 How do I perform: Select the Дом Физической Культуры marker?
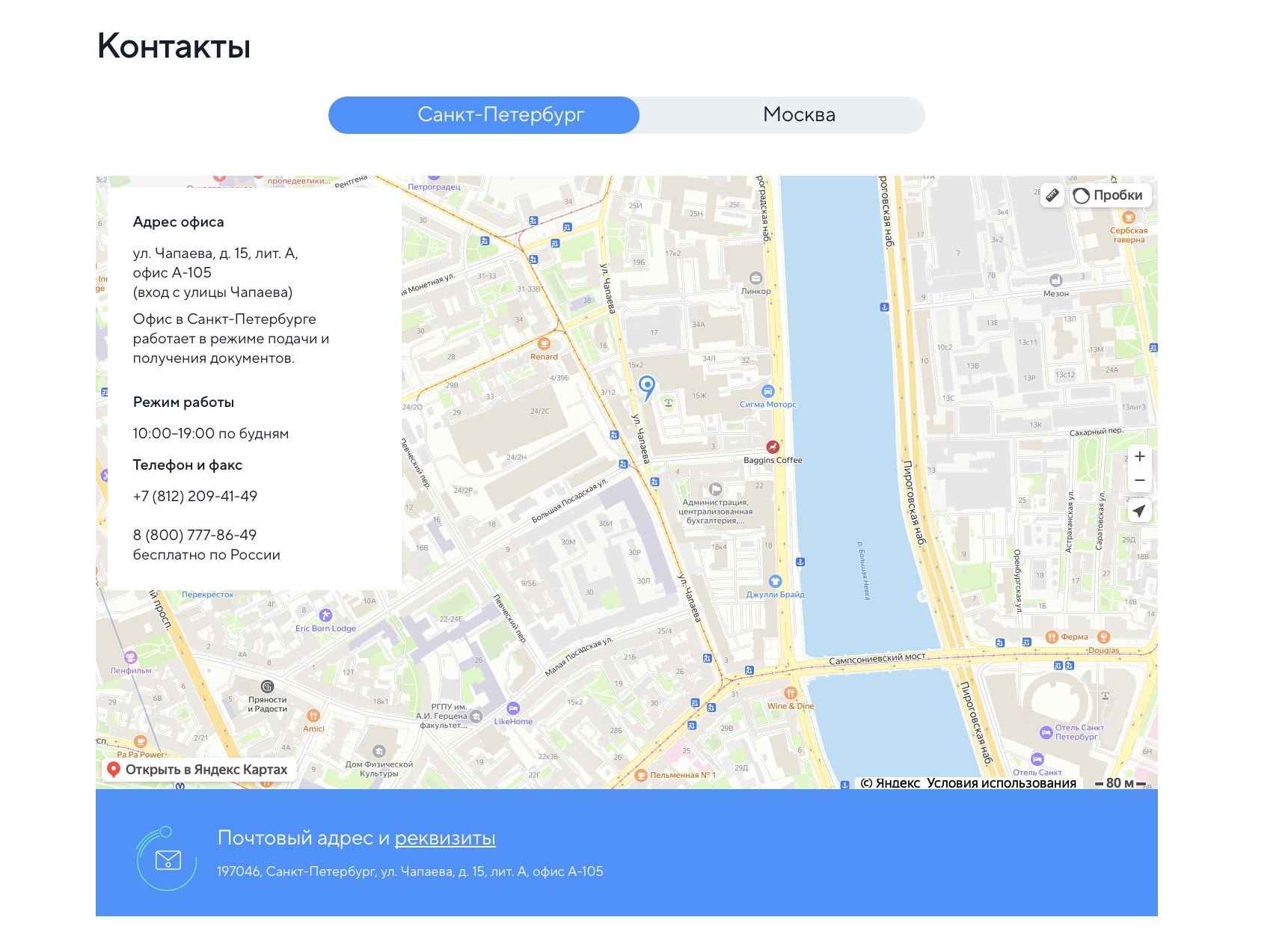pyautogui.click(x=379, y=752)
